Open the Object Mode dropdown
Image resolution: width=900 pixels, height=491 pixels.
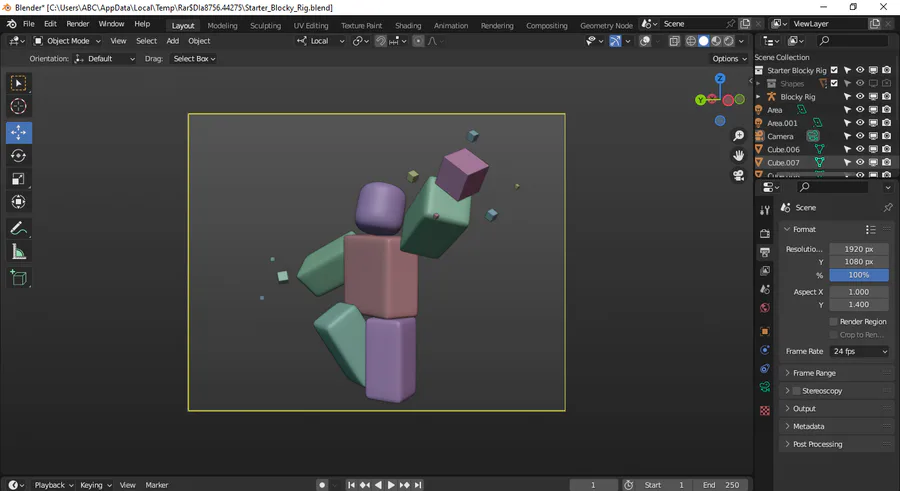[x=67, y=41]
